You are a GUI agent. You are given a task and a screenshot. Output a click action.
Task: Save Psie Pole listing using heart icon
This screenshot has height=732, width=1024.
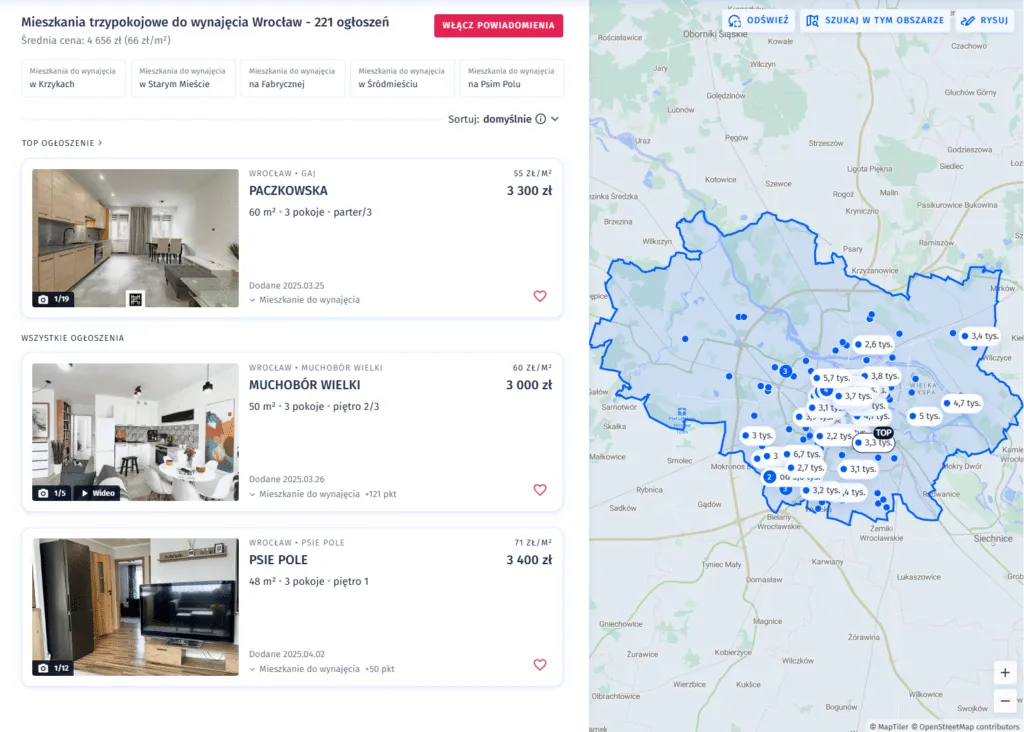pyautogui.click(x=539, y=665)
